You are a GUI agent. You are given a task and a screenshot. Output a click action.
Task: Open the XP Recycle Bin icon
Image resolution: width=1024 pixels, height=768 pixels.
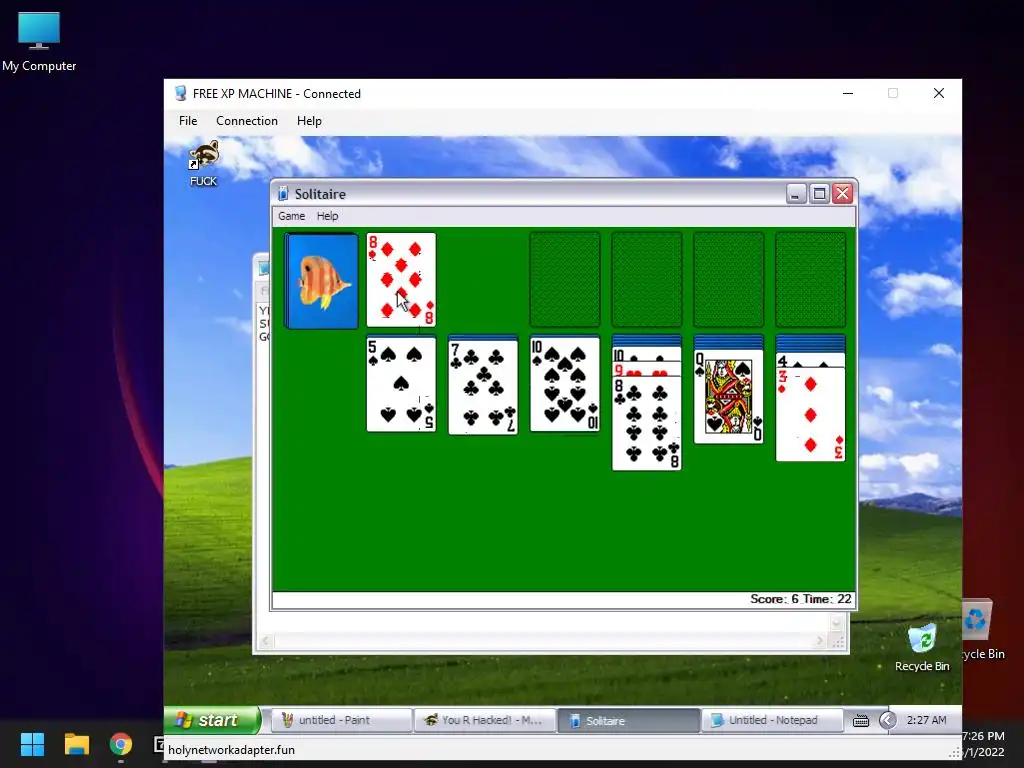click(921, 647)
